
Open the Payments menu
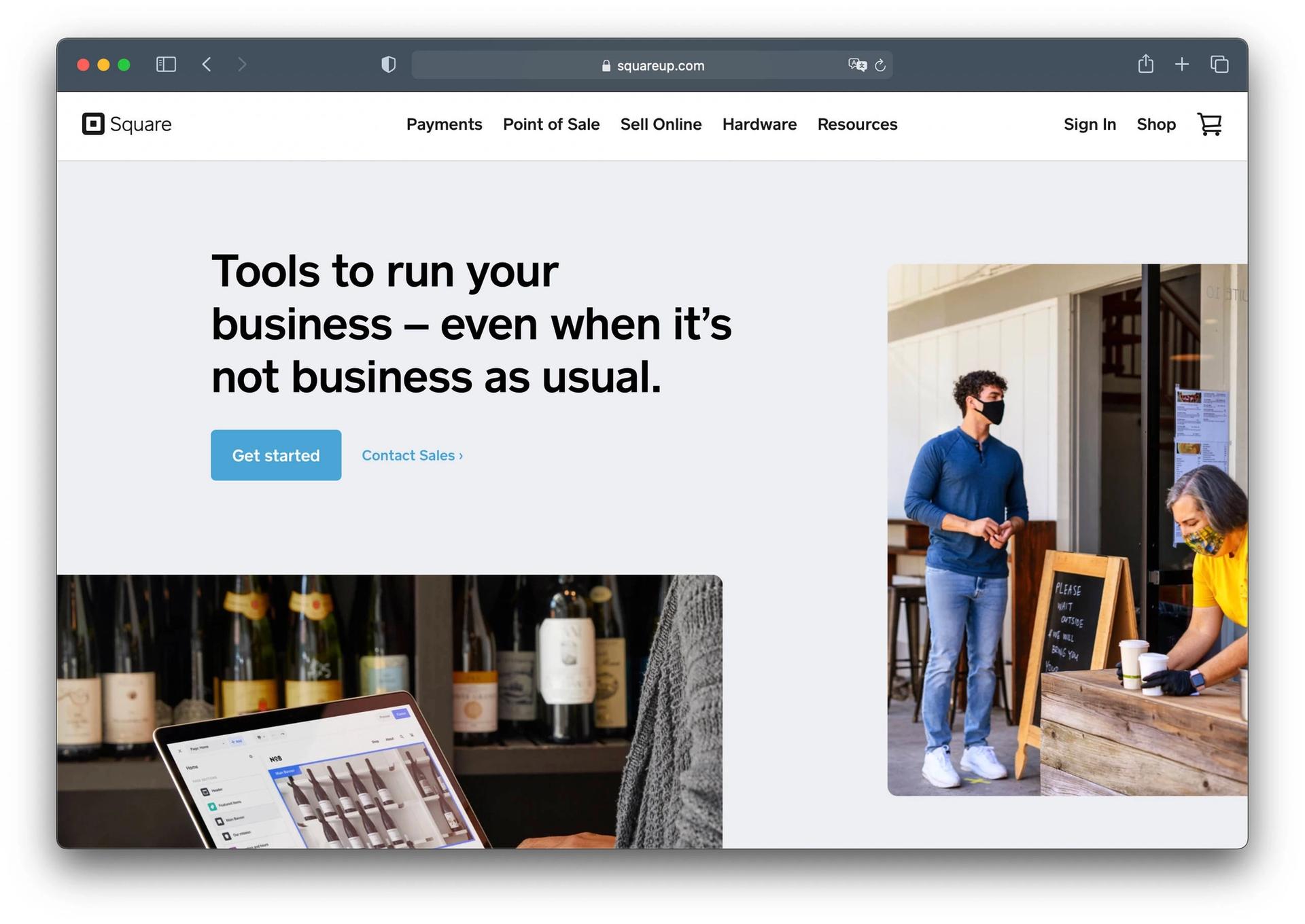pos(445,124)
